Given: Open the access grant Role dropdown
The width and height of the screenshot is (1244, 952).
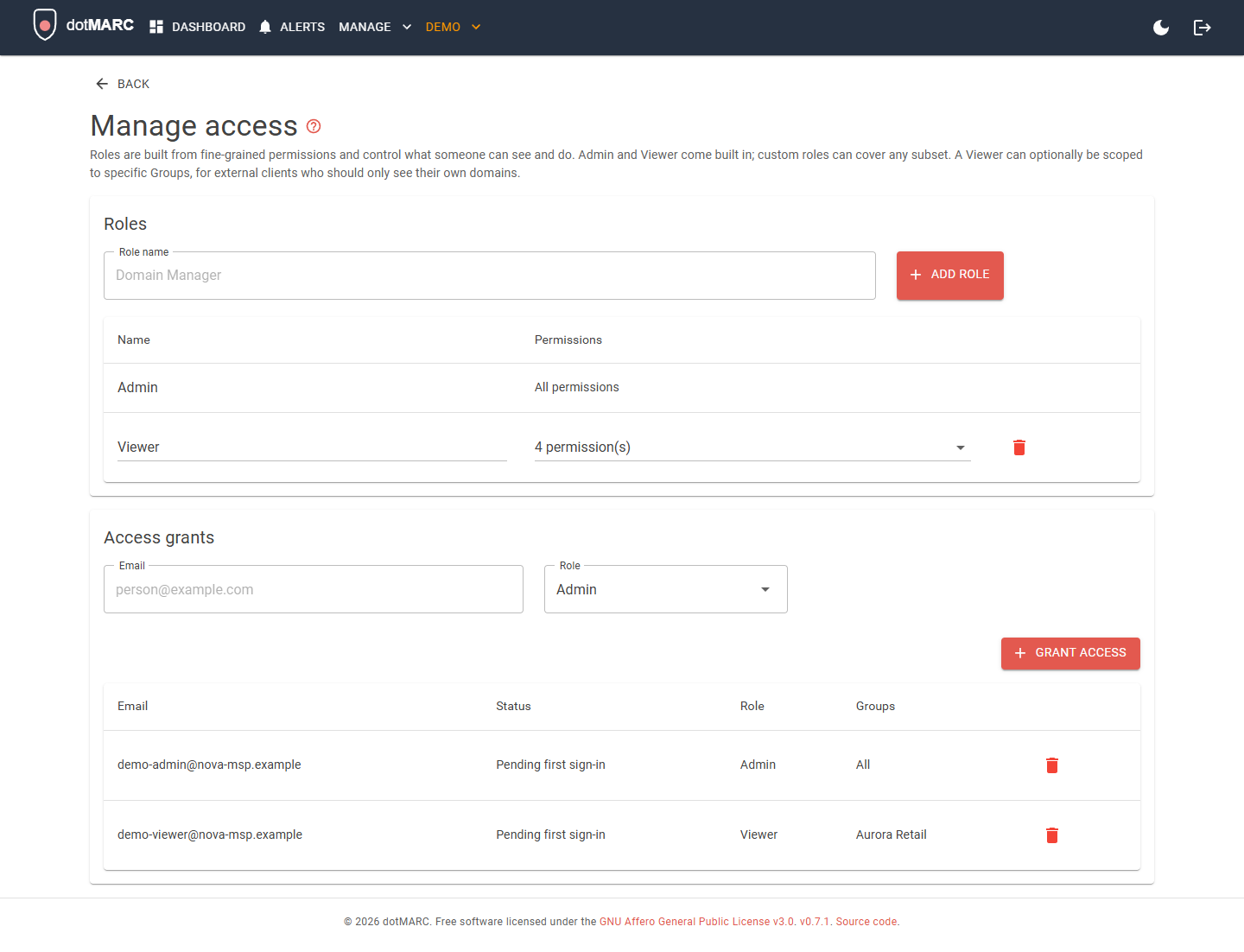Looking at the screenshot, I should pos(666,589).
